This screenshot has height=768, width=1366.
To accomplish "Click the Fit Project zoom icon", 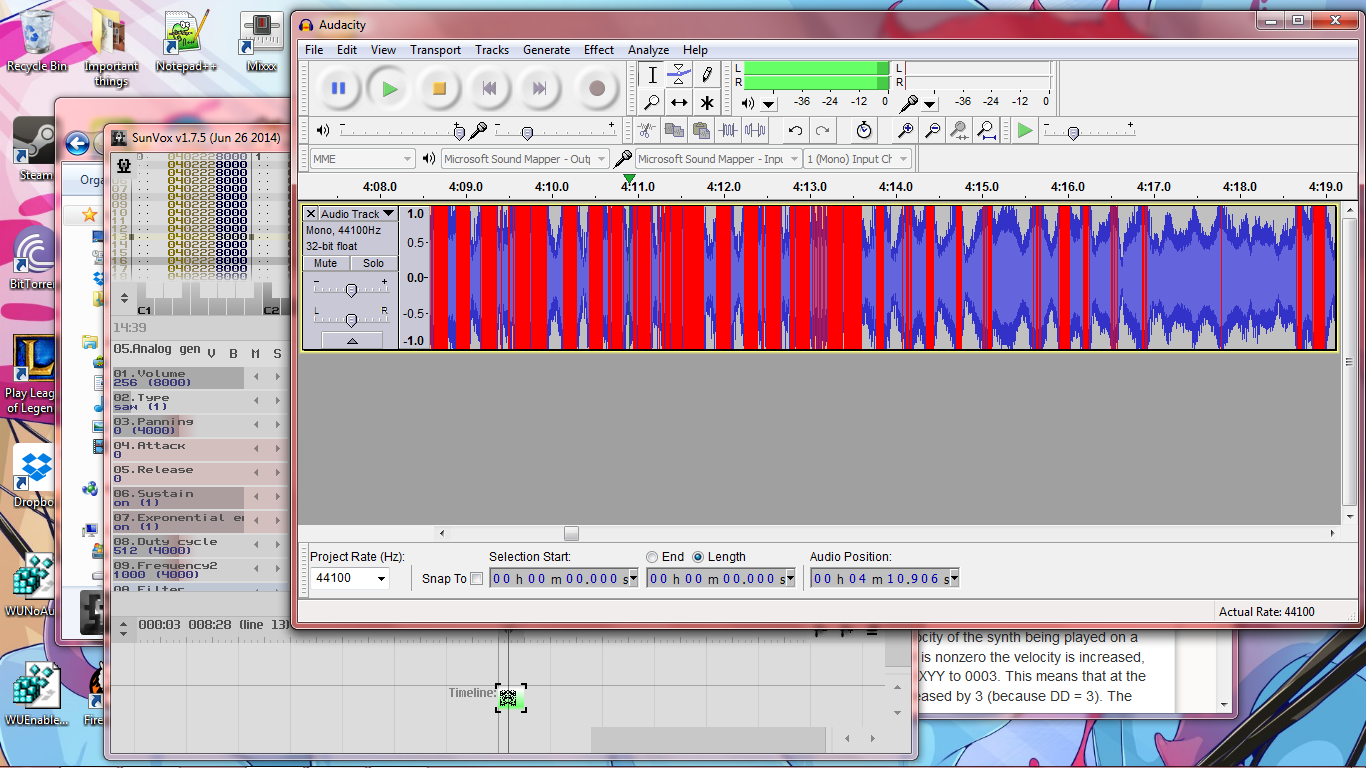I will point(987,130).
